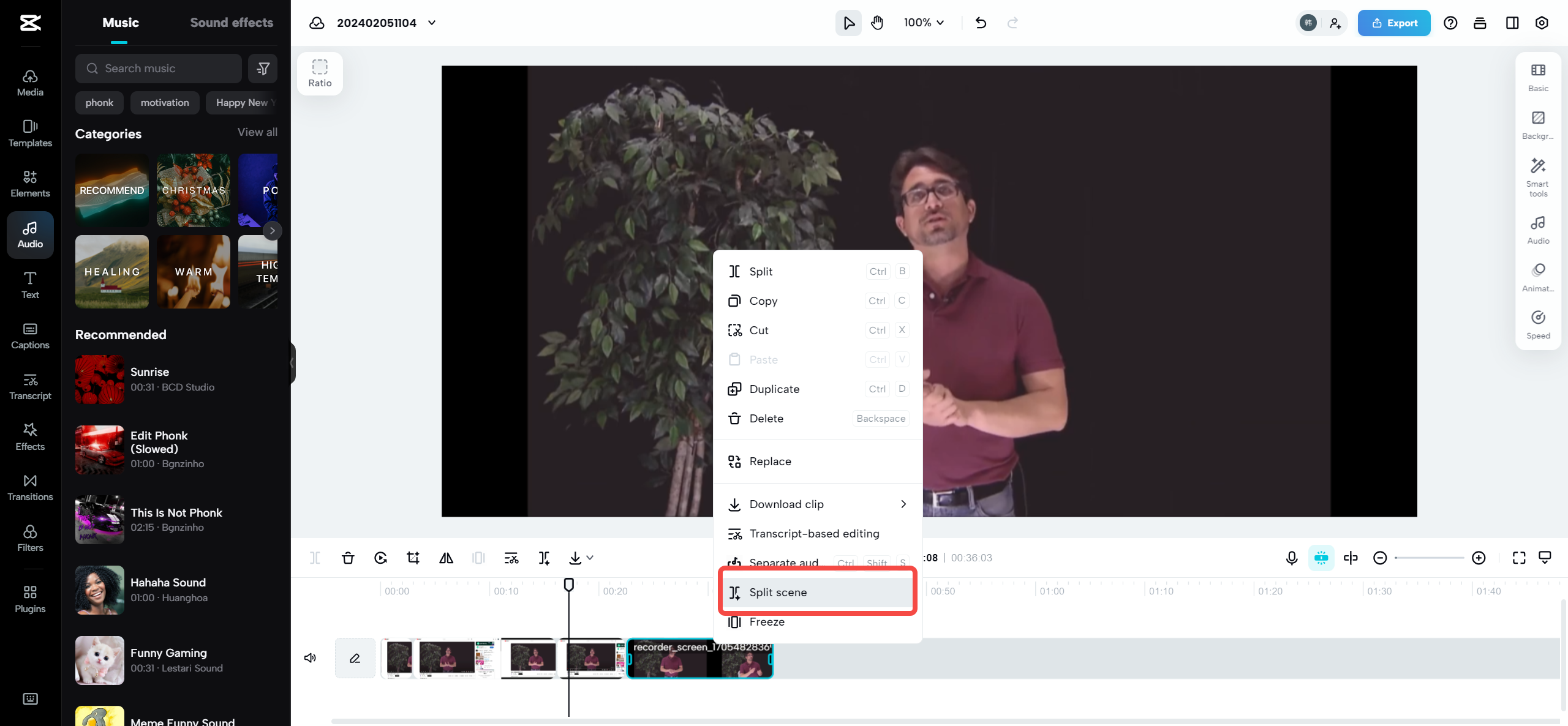The image size is (1568, 726).
Task: Click the mirror flip icon
Action: tap(446, 558)
